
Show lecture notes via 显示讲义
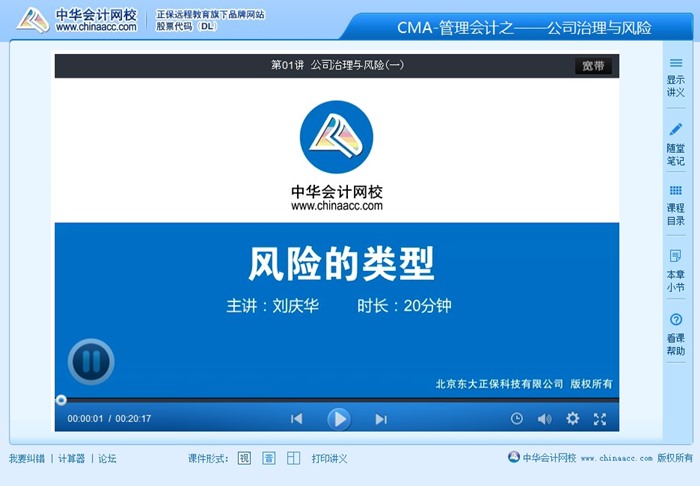[x=675, y=77]
